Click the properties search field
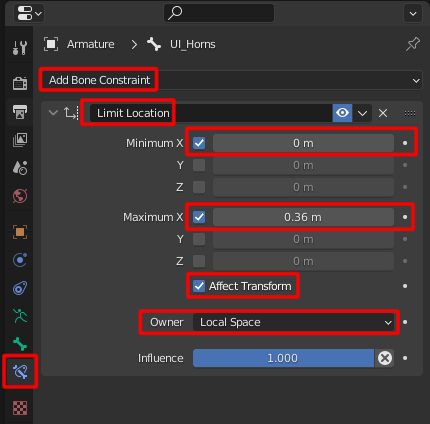430x424 pixels. coord(219,13)
